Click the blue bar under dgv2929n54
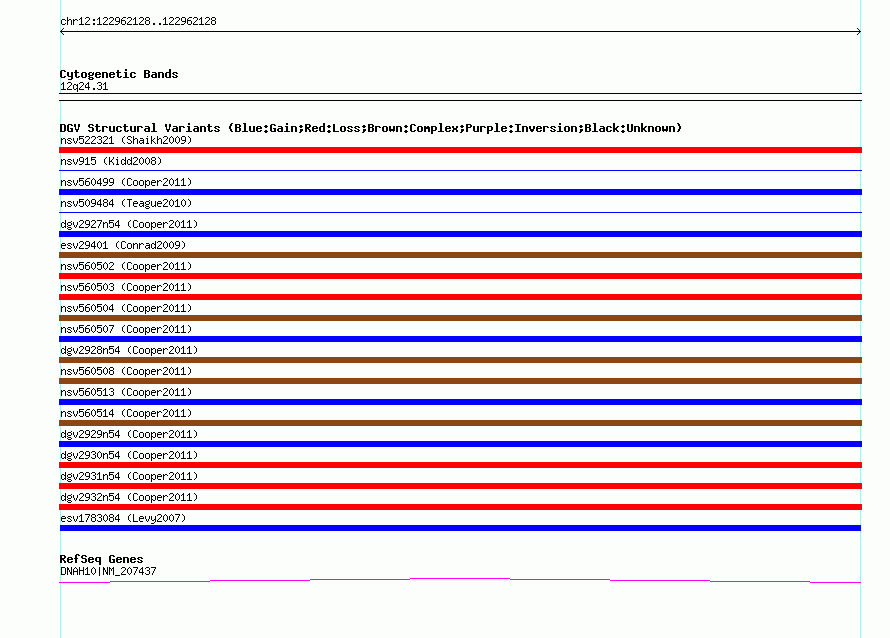 [460, 444]
